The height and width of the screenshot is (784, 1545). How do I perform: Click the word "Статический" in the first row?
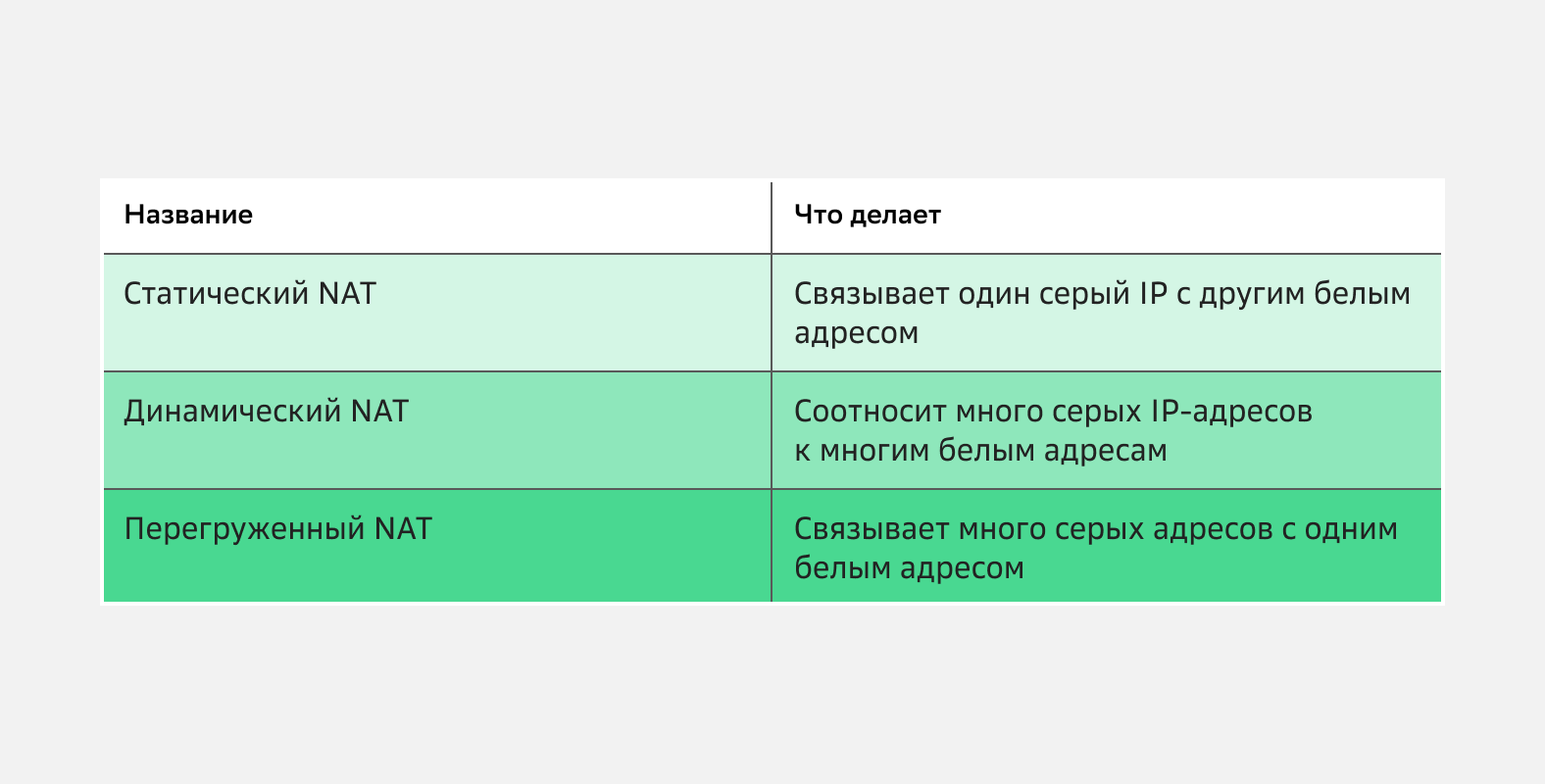point(216,294)
